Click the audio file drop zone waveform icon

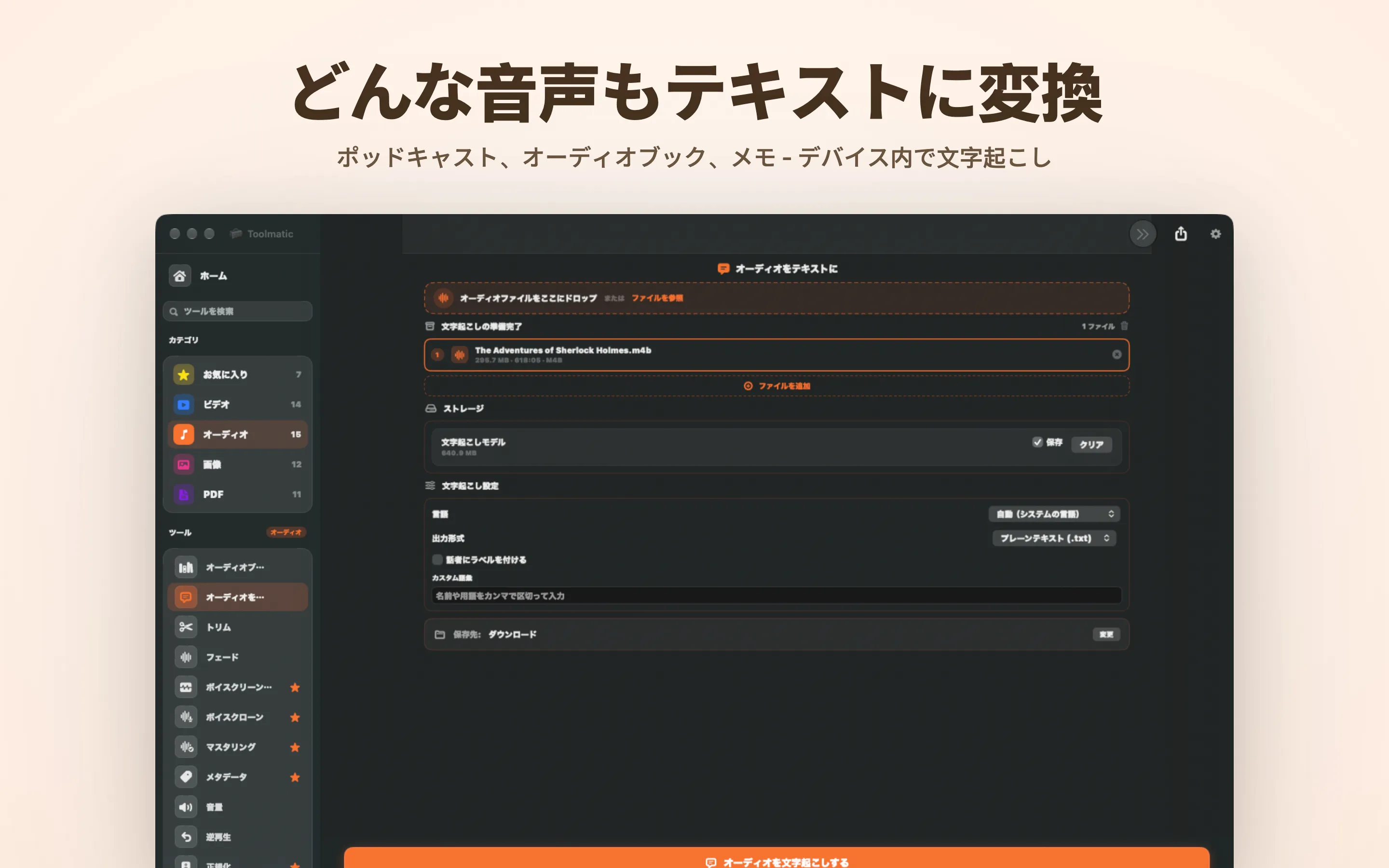tap(443, 298)
